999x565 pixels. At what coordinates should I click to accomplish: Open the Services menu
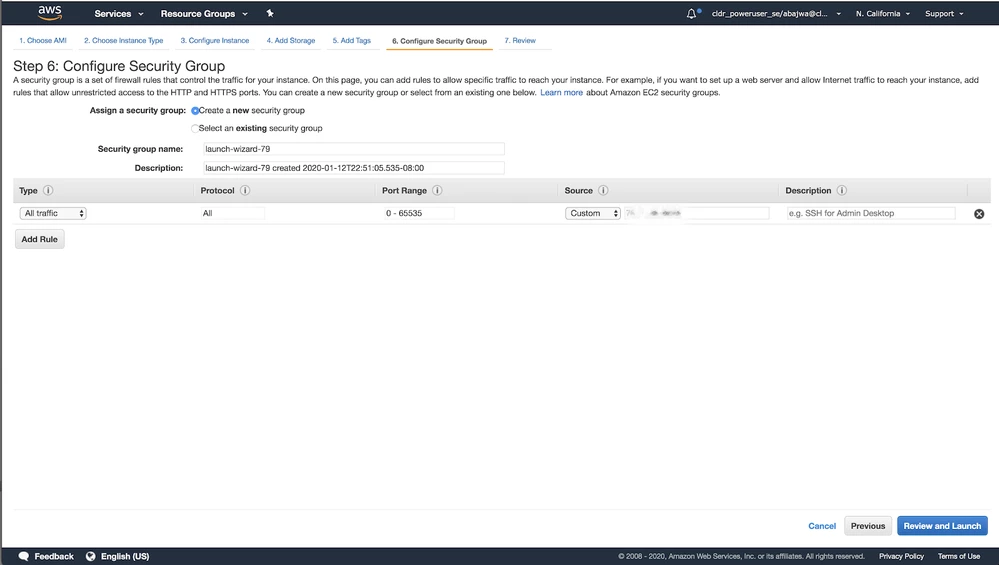pyautogui.click(x=119, y=13)
